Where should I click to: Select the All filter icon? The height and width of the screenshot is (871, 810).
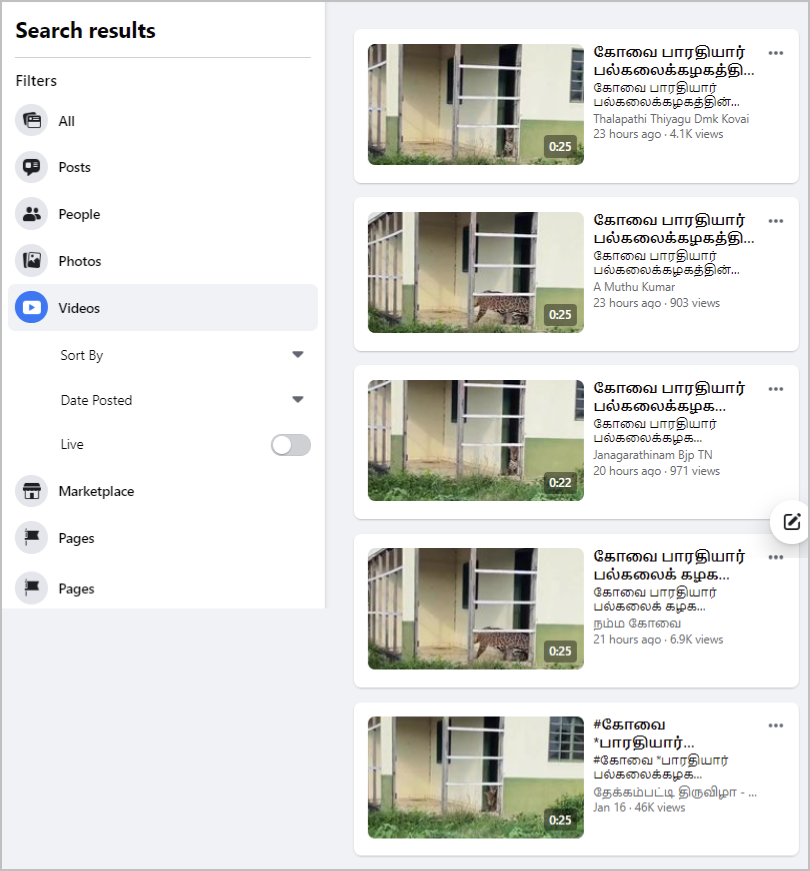(32, 121)
